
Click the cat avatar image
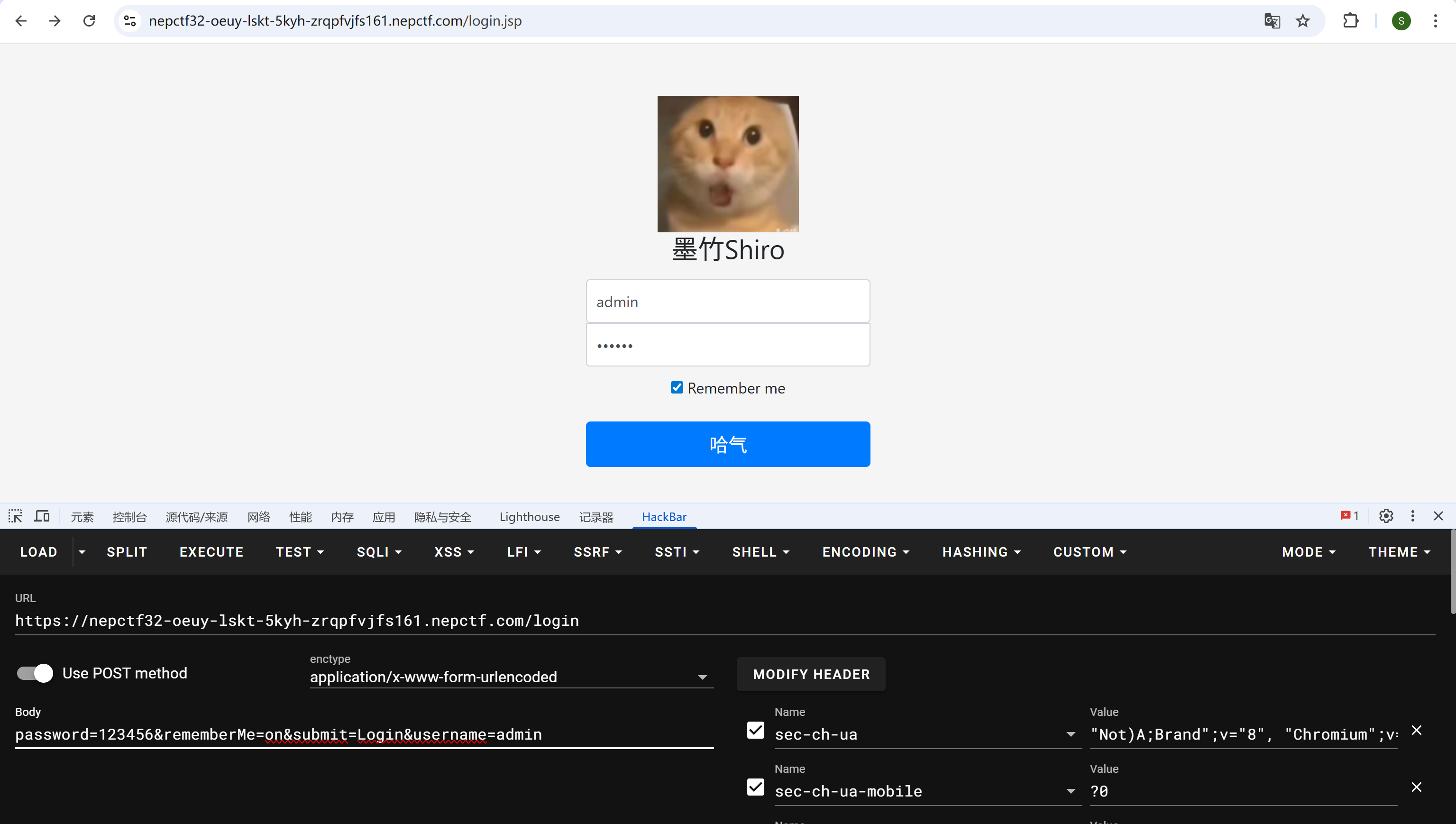[x=728, y=164]
